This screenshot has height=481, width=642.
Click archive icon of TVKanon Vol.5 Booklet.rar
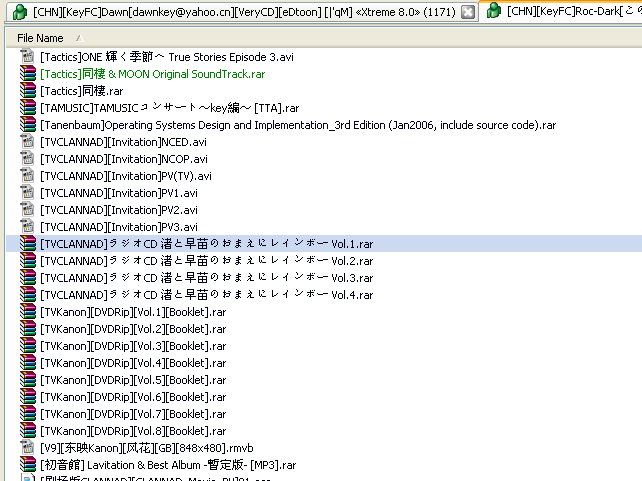point(27,379)
